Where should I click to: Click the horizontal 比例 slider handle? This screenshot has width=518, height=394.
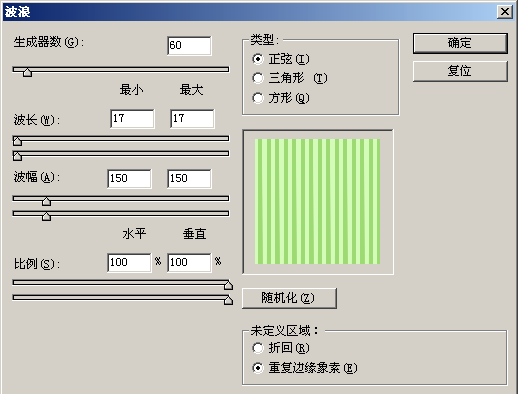point(228,285)
